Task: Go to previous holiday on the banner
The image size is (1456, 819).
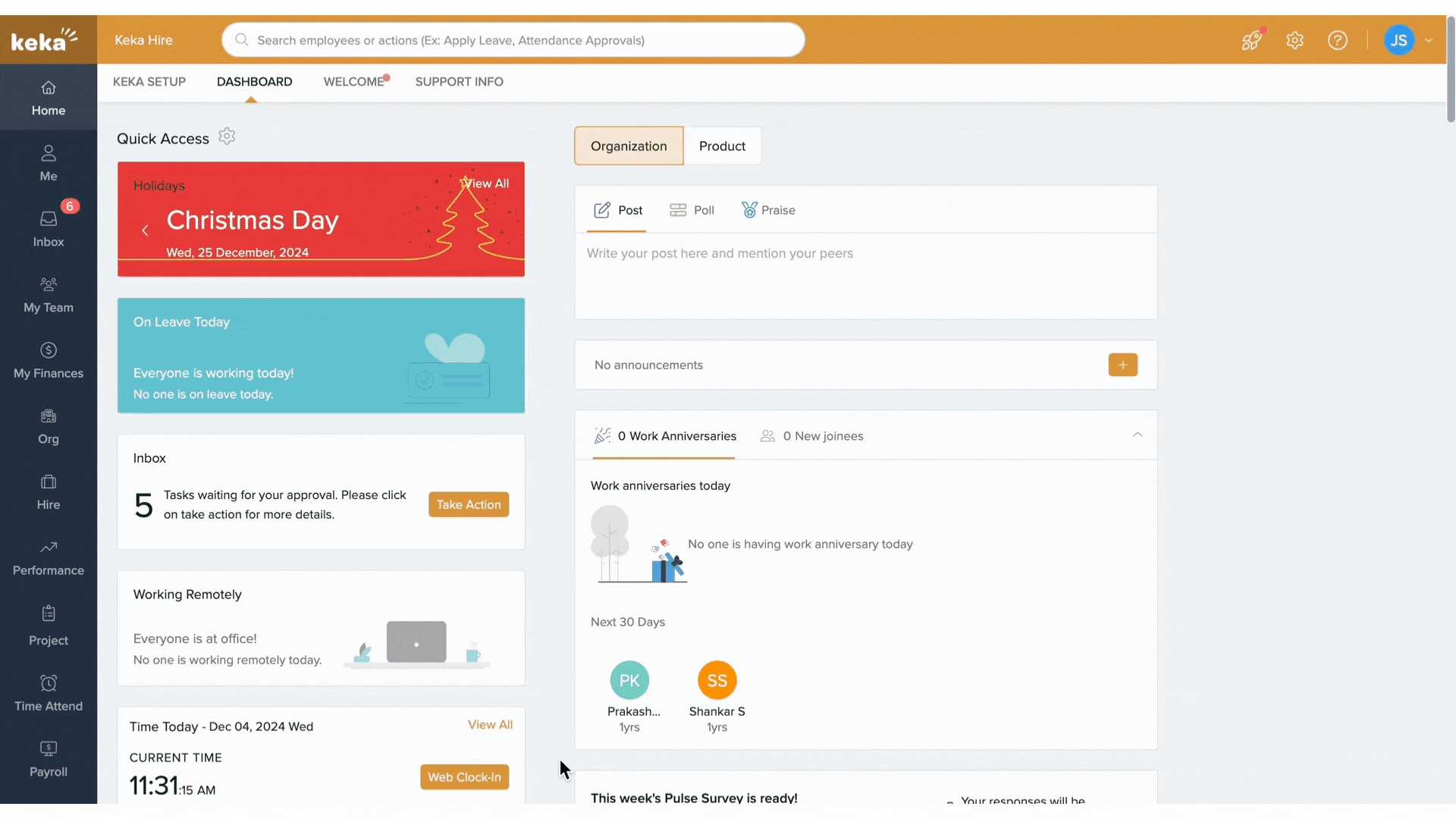Action: click(x=145, y=230)
